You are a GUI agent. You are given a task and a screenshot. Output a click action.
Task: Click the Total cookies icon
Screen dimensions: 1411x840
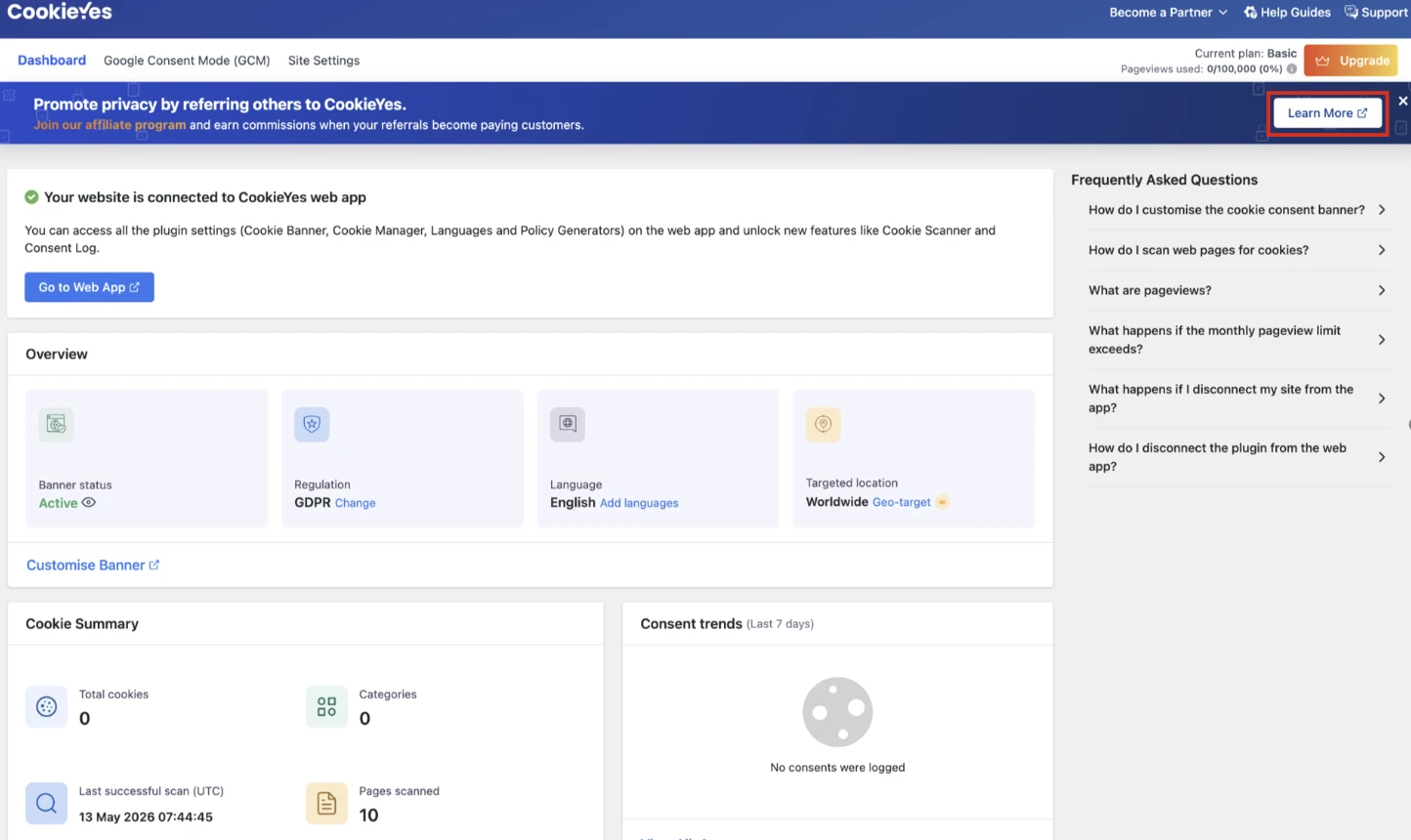(46, 707)
